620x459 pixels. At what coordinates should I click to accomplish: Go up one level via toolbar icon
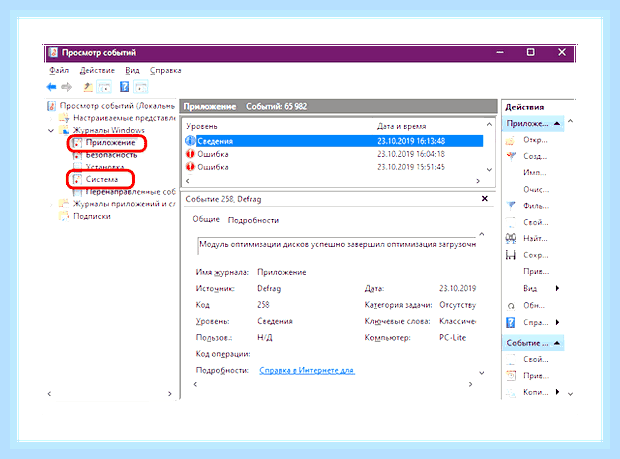[88, 87]
